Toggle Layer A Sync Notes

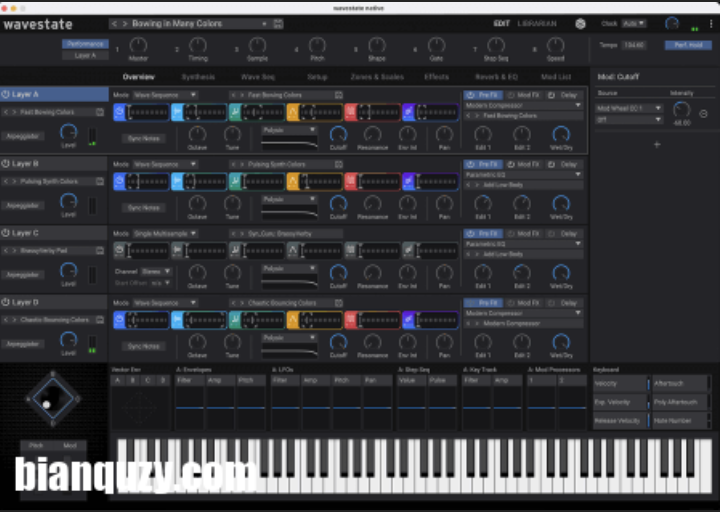(143, 138)
